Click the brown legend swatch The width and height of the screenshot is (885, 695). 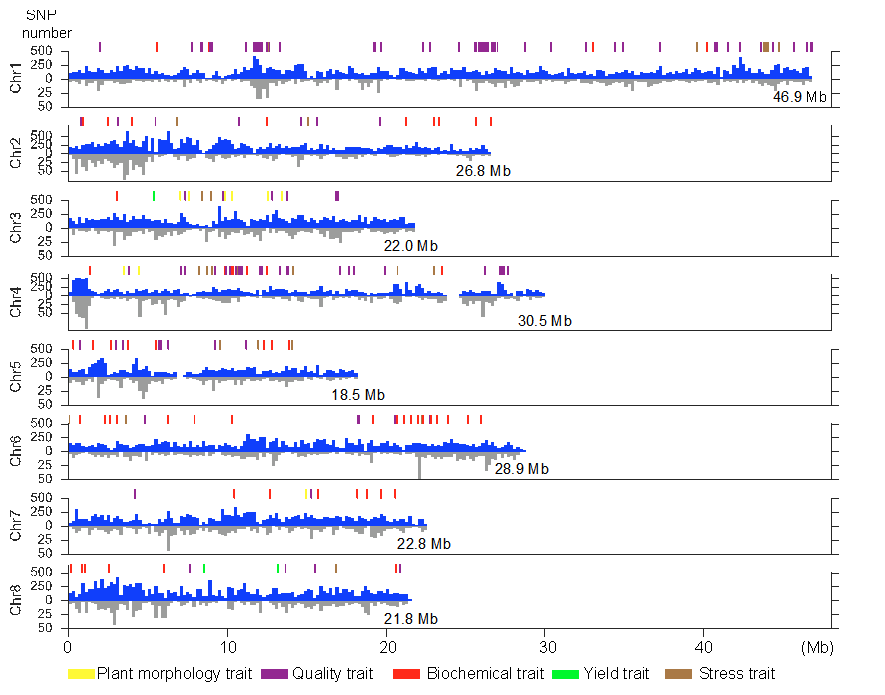click(678, 674)
